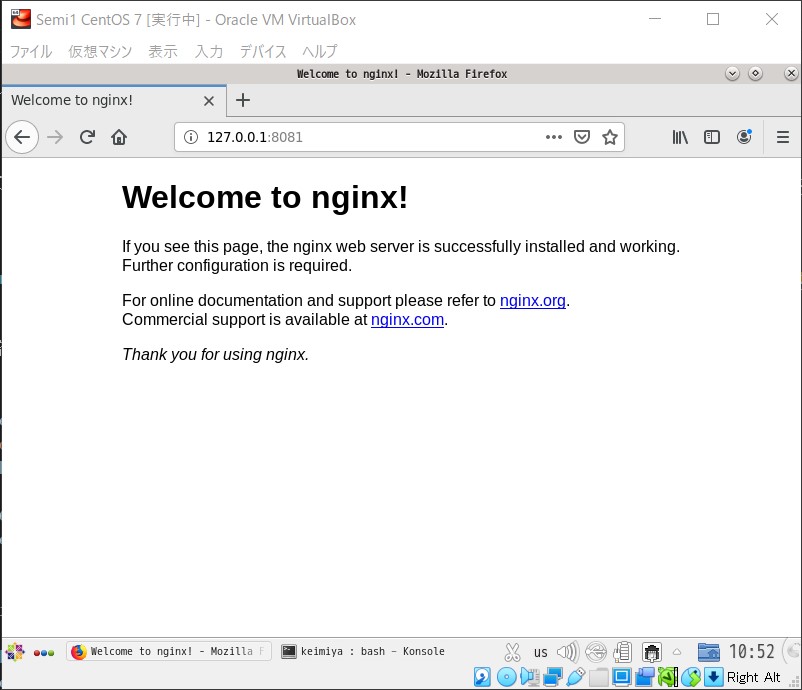
Task: Open the 表示 menu
Action: (x=163, y=51)
